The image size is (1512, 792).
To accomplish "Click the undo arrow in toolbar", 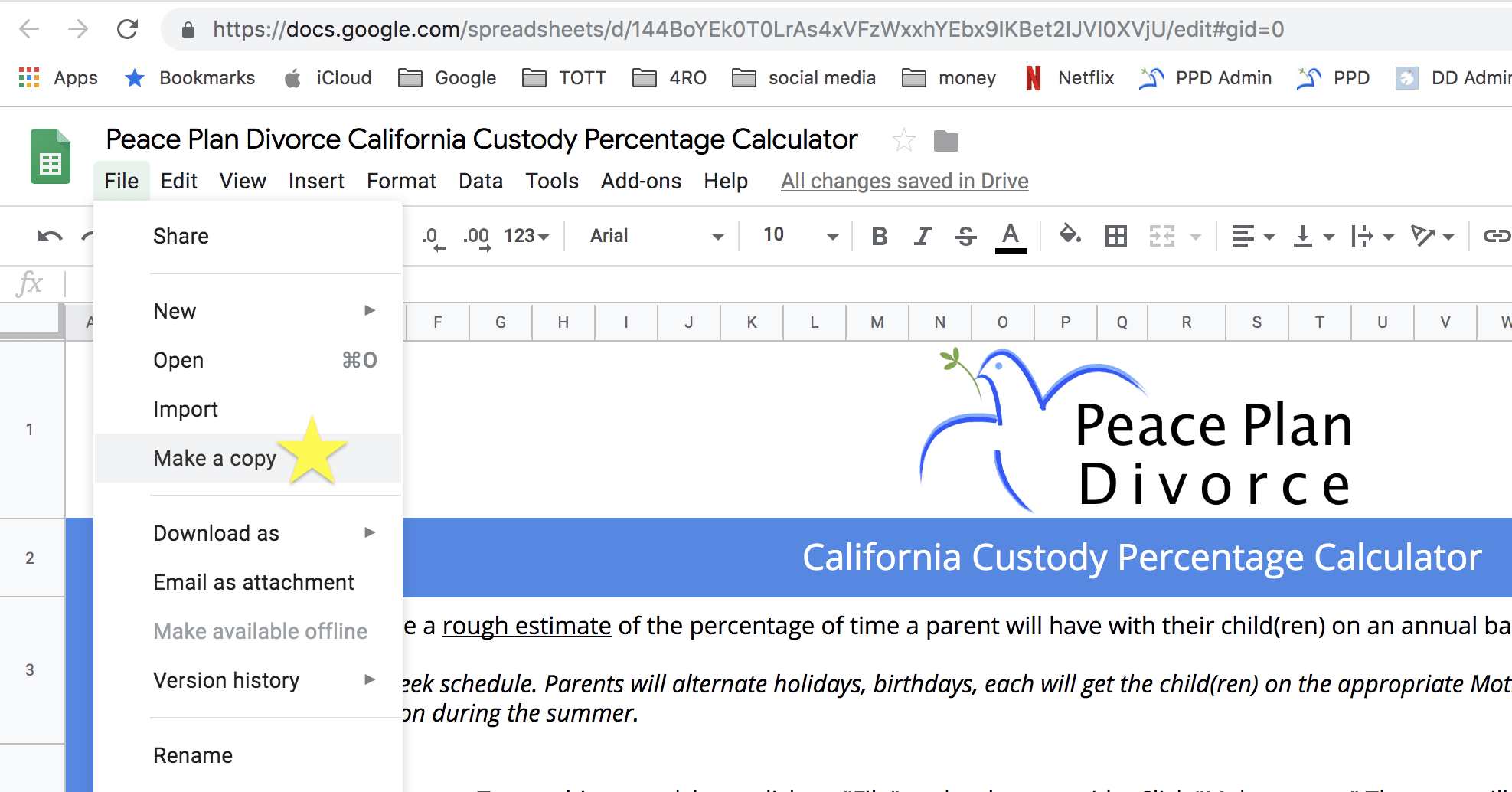I will click(x=51, y=236).
